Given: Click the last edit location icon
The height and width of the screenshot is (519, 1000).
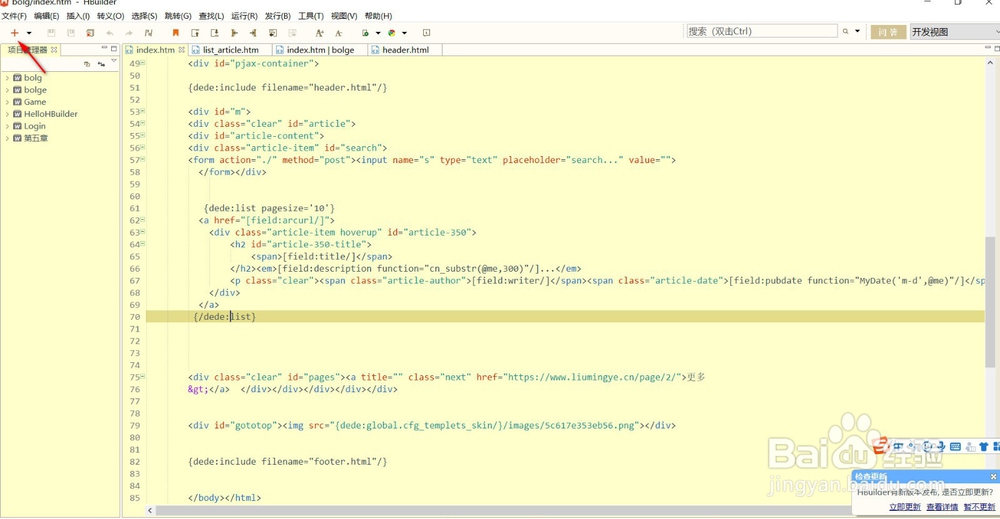Looking at the screenshot, I should point(149,33).
